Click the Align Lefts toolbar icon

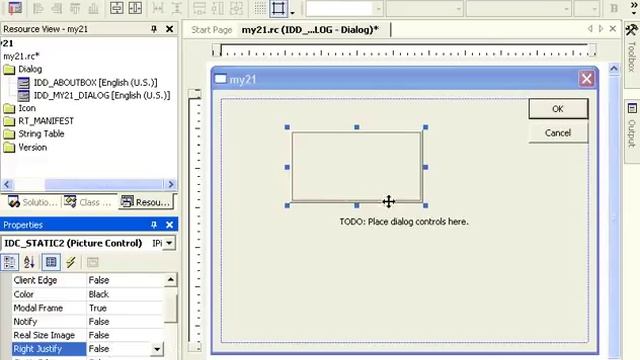coord(38,8)
